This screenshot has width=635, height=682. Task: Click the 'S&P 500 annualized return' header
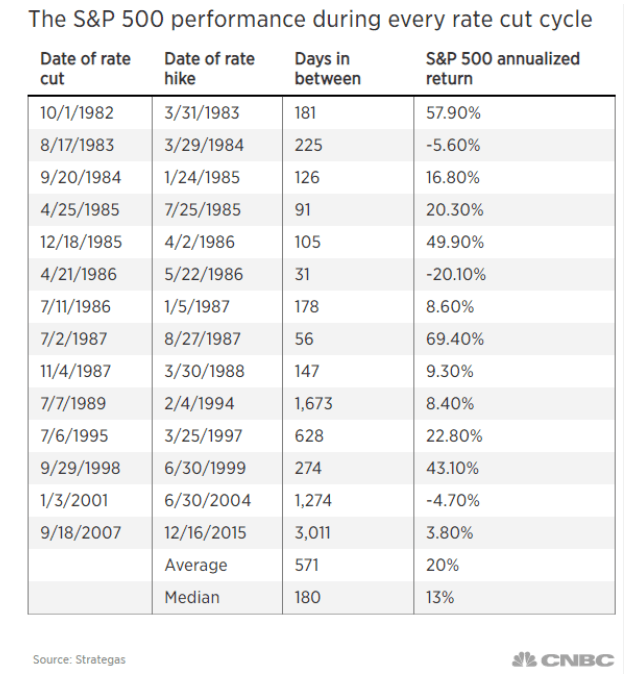coord(503,69)
